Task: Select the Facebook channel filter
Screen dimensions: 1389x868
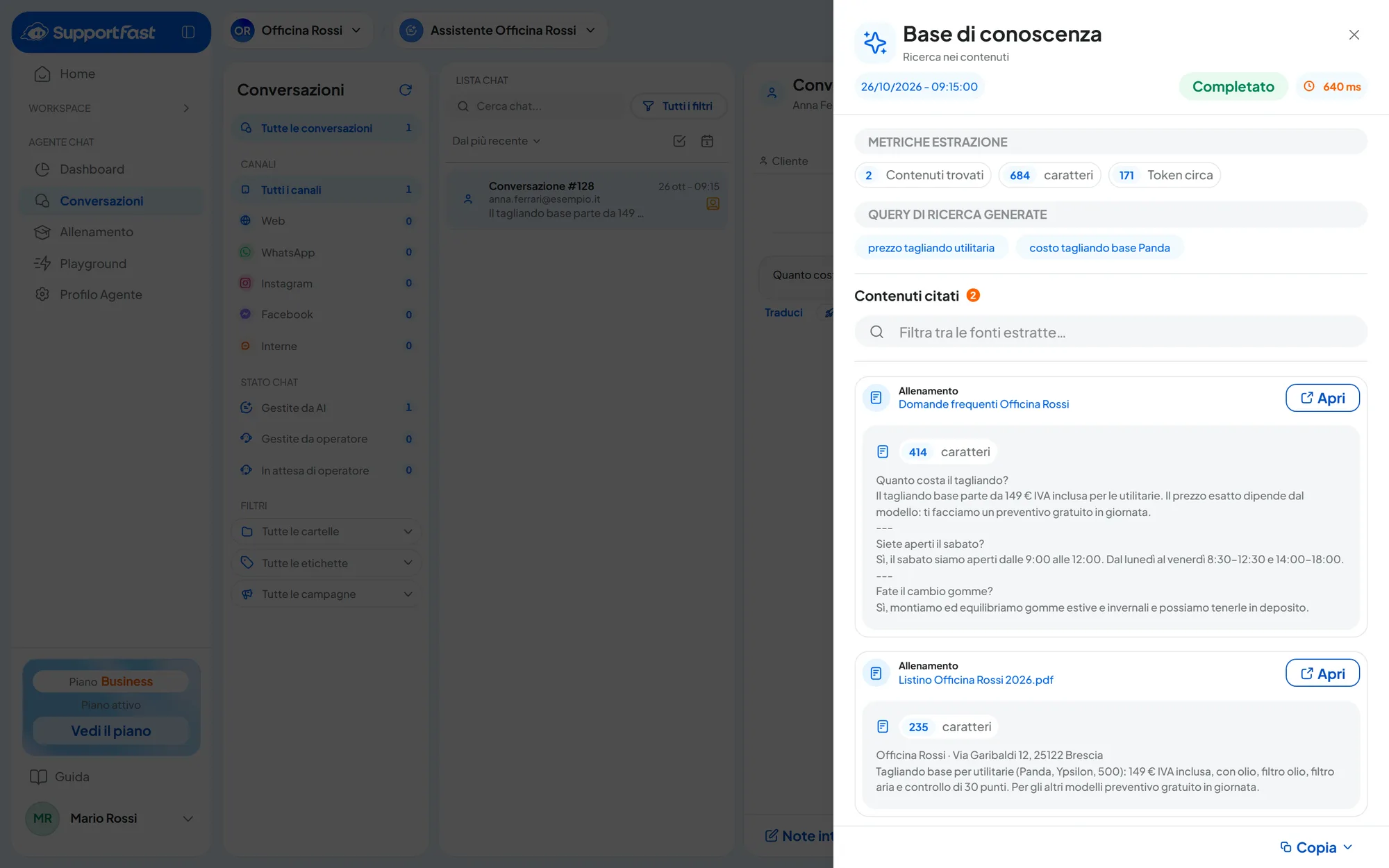Action: (x=326, y=315)
